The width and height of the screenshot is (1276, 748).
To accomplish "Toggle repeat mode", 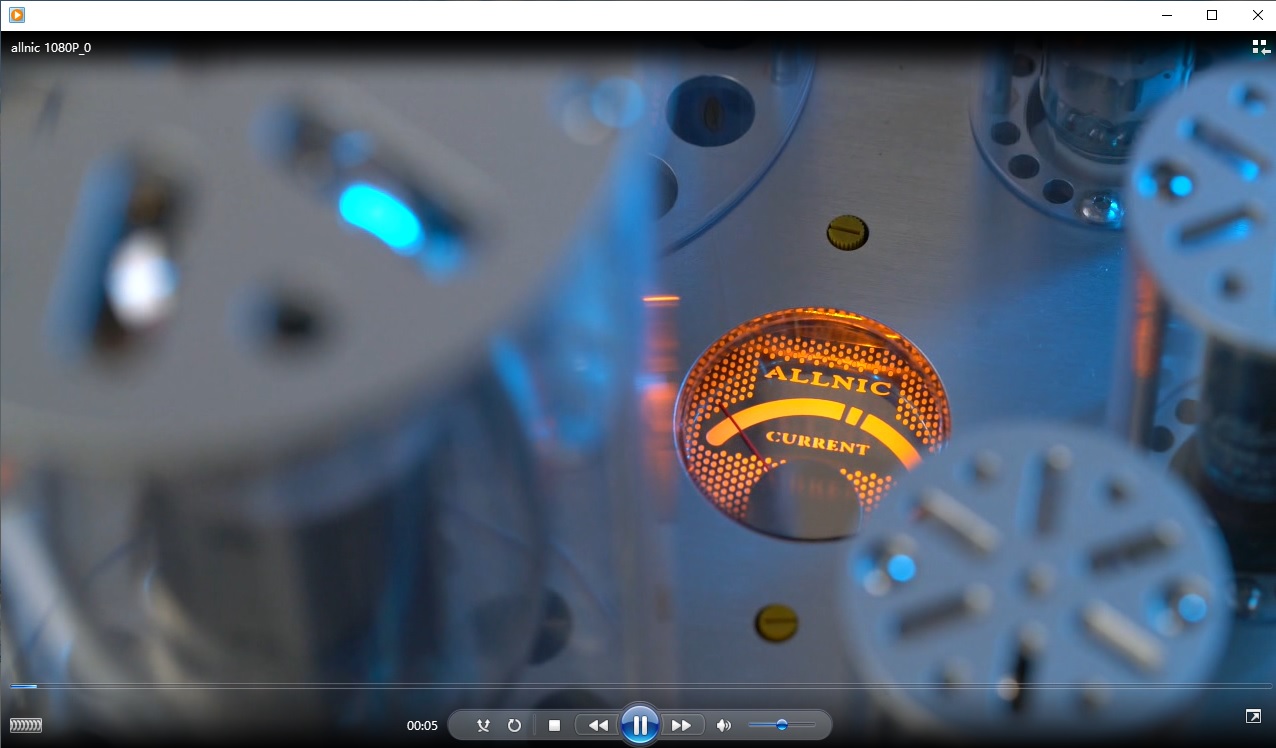I will [514, 725].
